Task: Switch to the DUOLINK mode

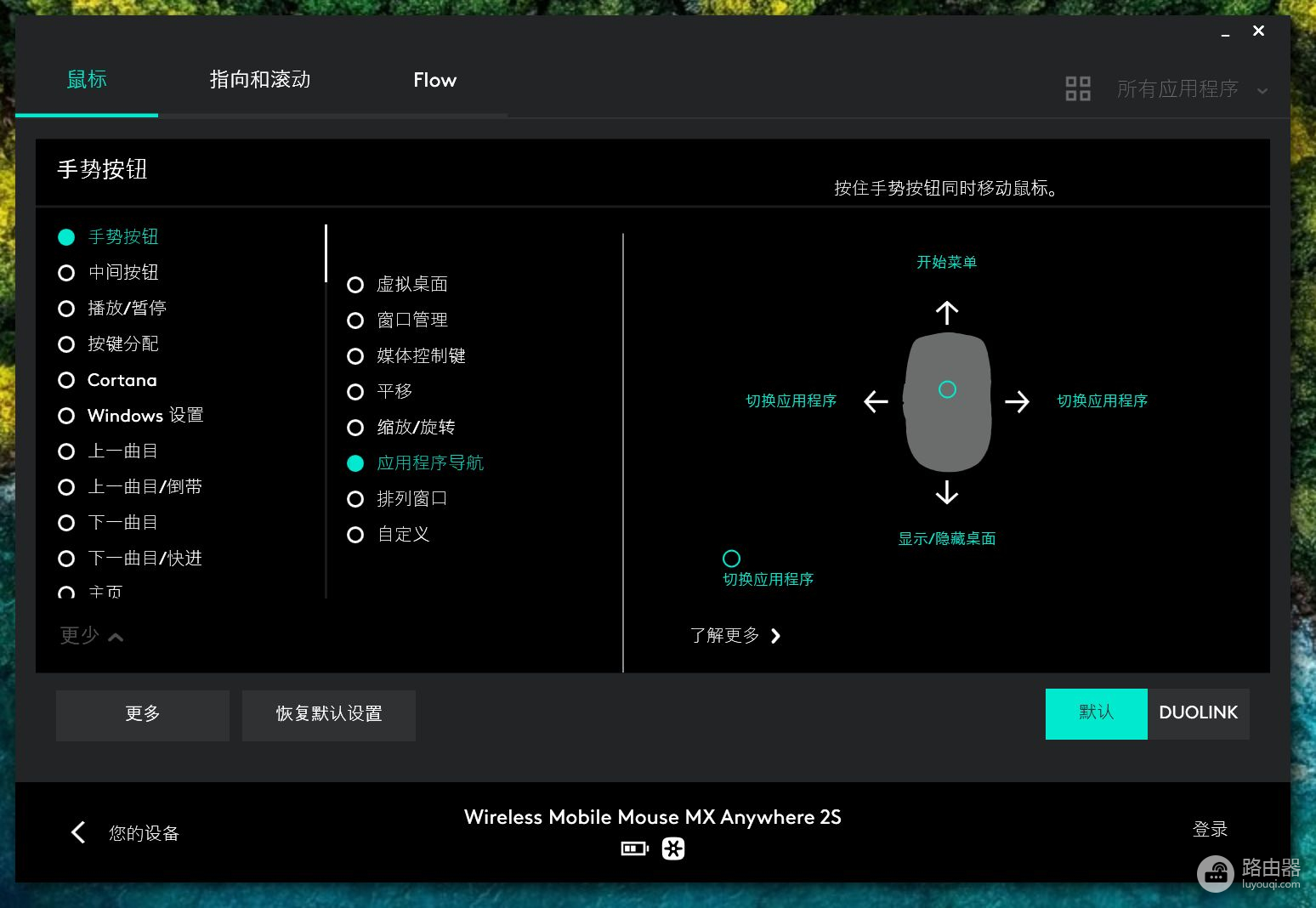Action: coord(1198,713)
